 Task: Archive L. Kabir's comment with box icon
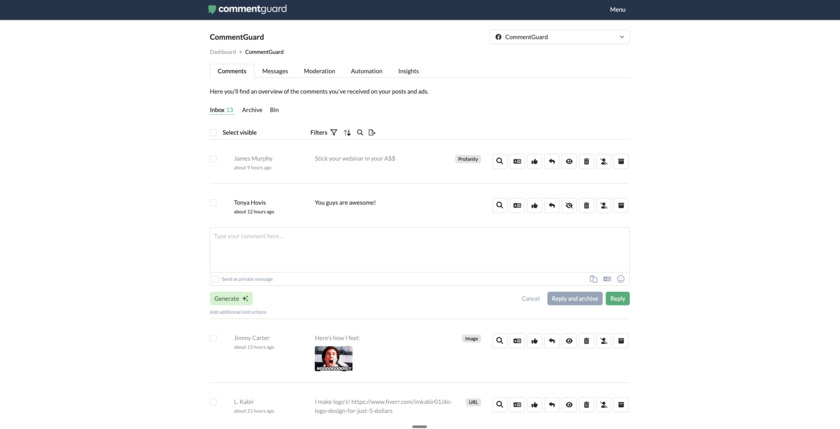point(621,404)
